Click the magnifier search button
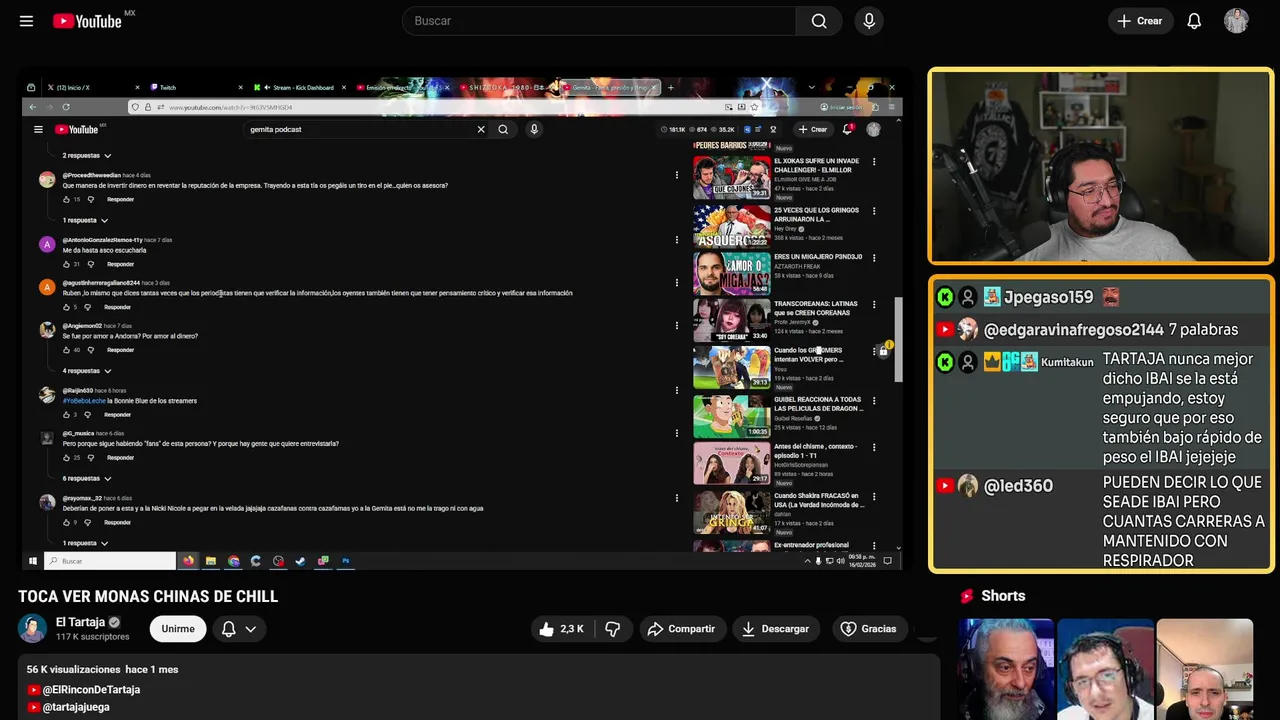The width and height of the screenshot is (1280, 720). (x=819, y=21)
